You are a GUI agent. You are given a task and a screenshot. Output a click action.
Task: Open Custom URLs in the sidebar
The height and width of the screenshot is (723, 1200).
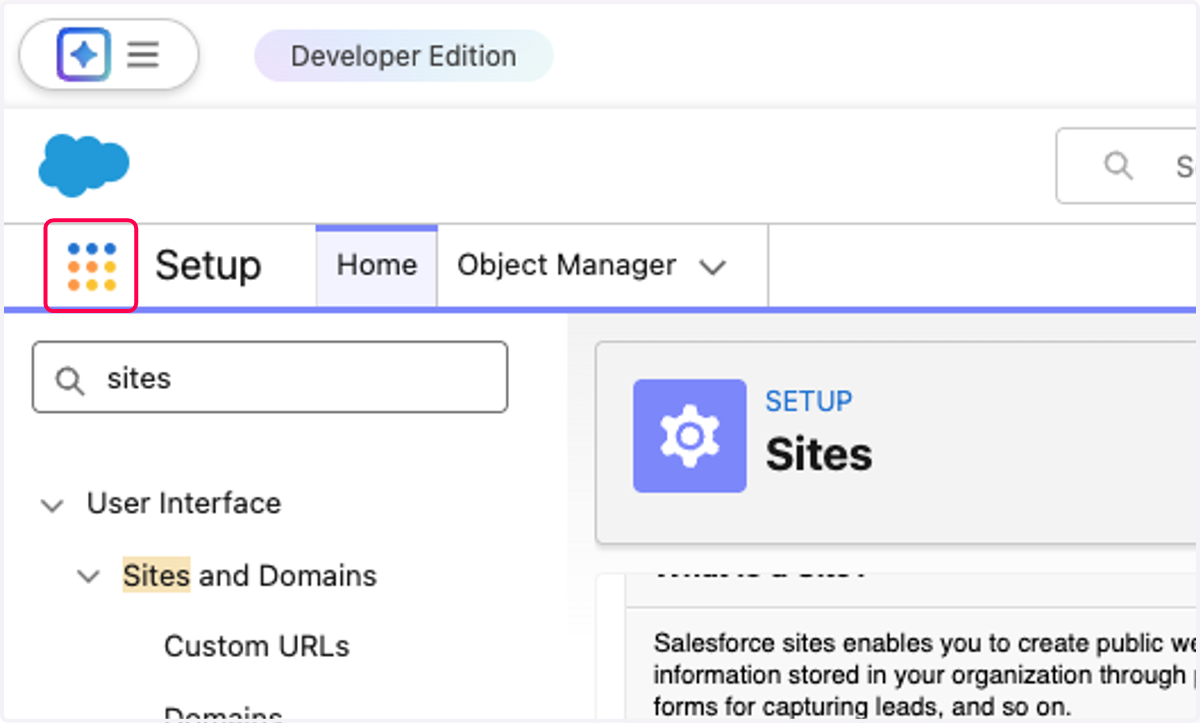point(257,646)
